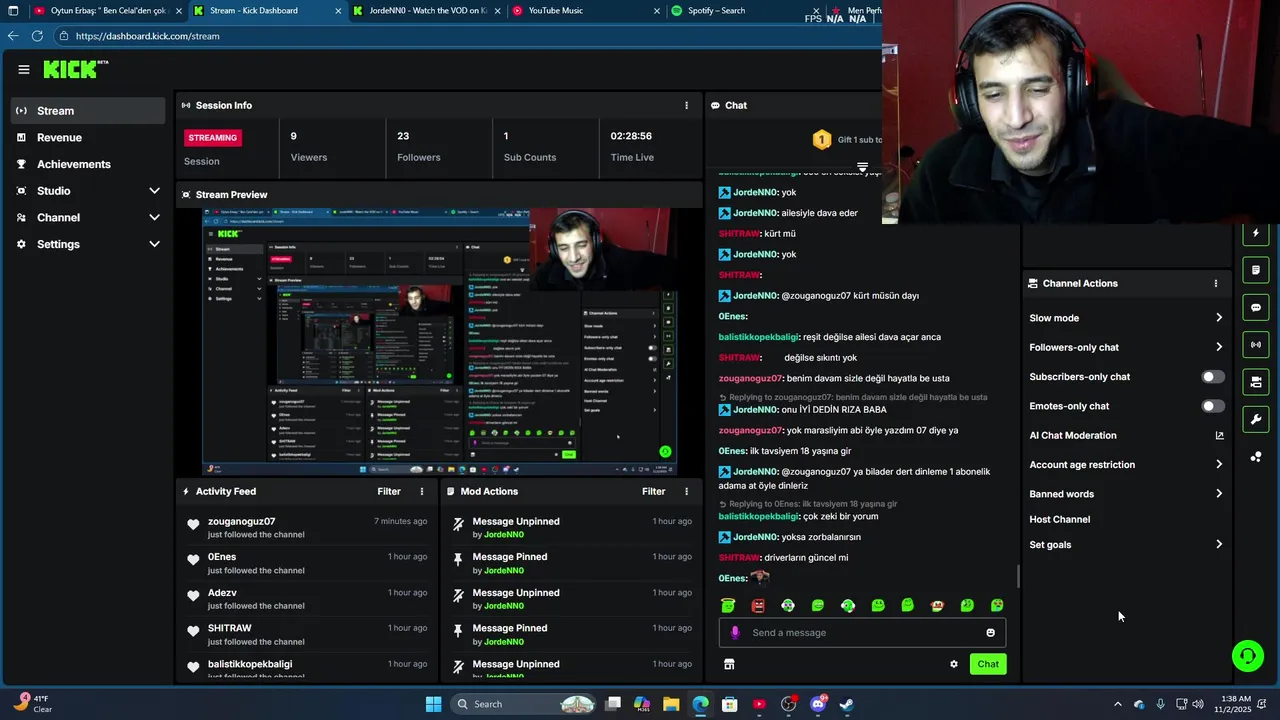Open the broadcast signal sidebar icon

[1256, 345]
